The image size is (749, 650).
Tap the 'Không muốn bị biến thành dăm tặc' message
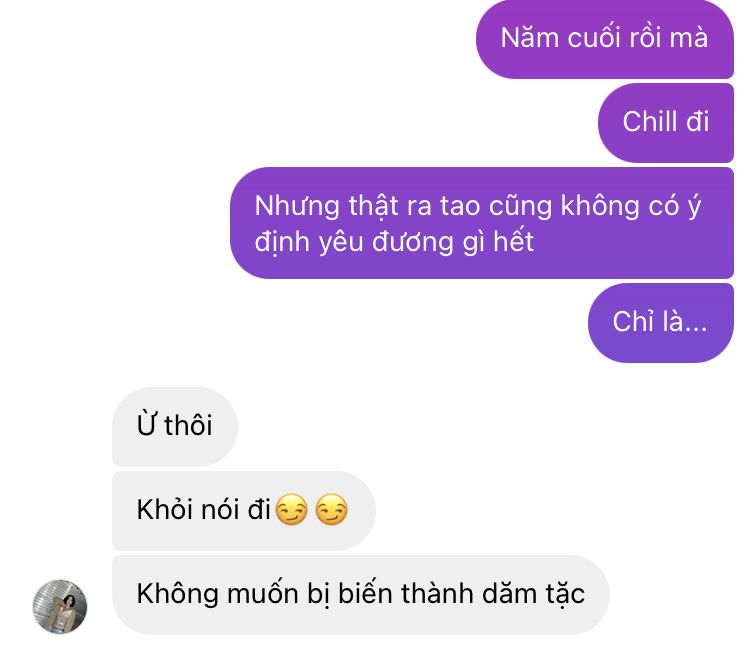(x=361, y=595)
